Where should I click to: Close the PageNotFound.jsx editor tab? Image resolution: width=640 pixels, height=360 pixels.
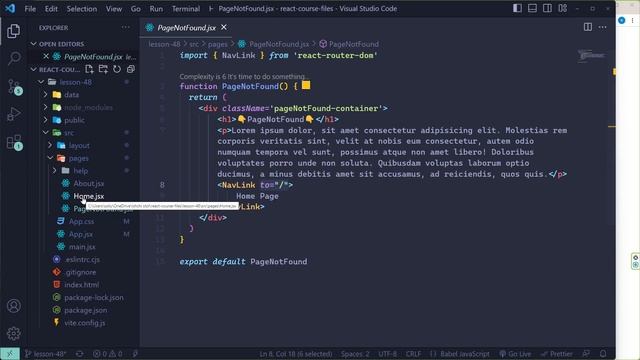tap(224, 27)
